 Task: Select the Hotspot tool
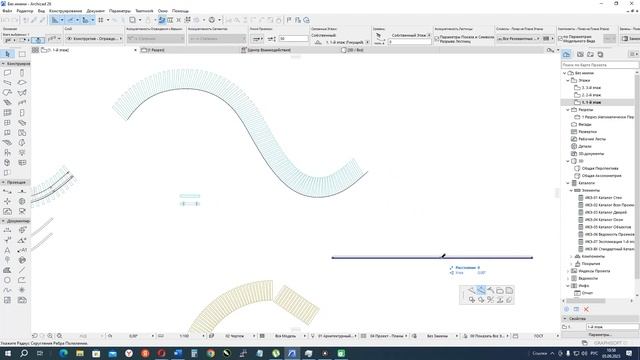point(22,290)
